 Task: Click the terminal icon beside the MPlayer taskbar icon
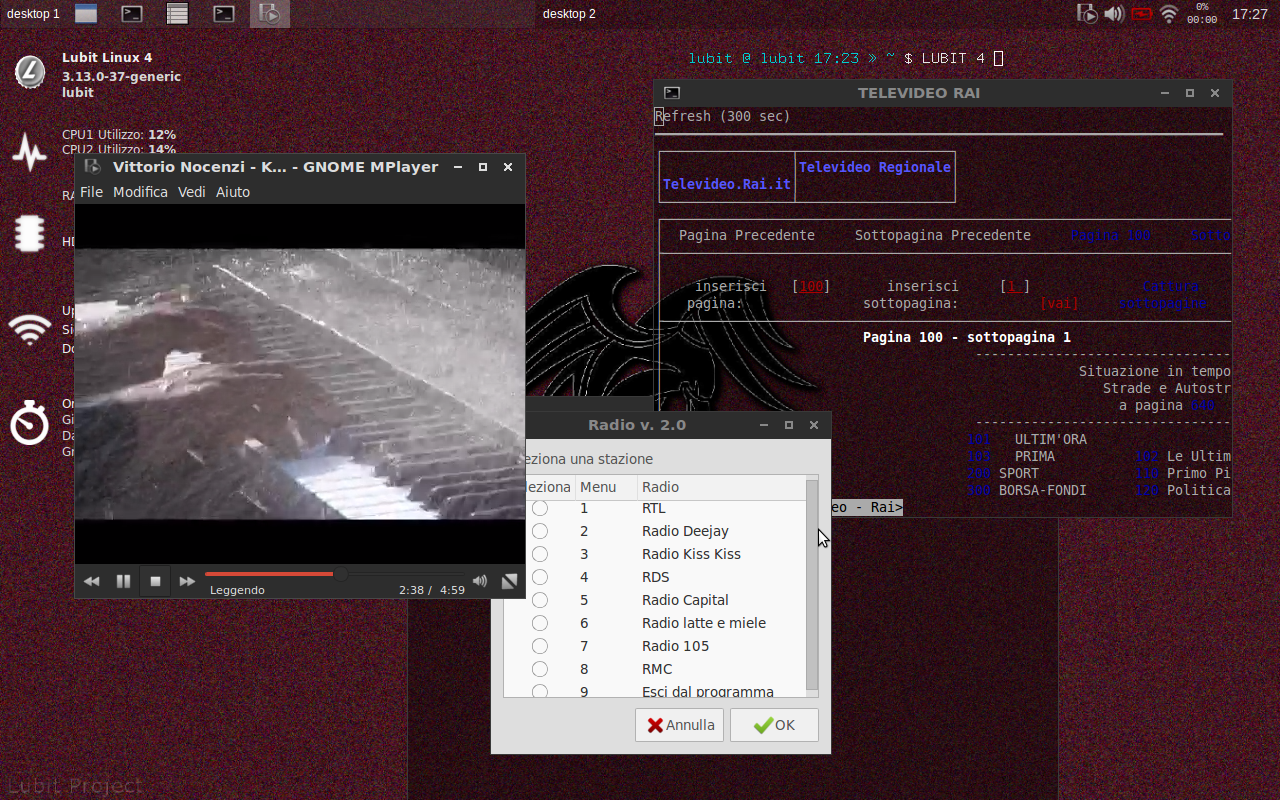point(224,14)
